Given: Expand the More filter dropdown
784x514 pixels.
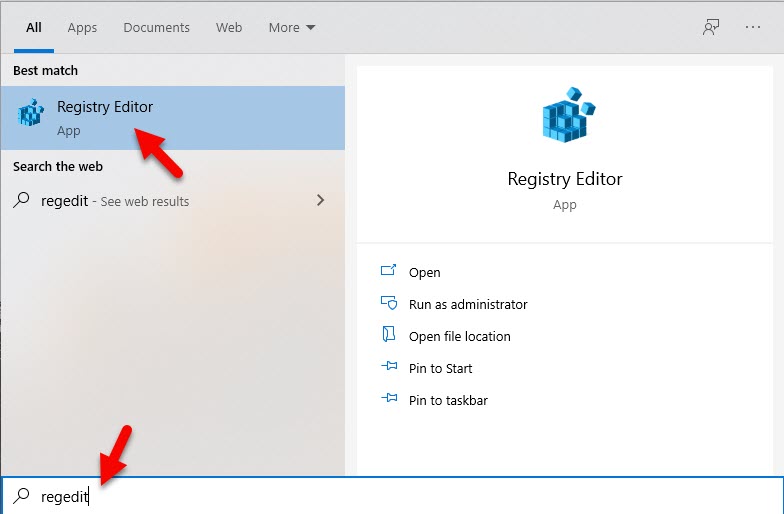Looking at the screenshot, I should pyautogui.click(x=291, y=28).
